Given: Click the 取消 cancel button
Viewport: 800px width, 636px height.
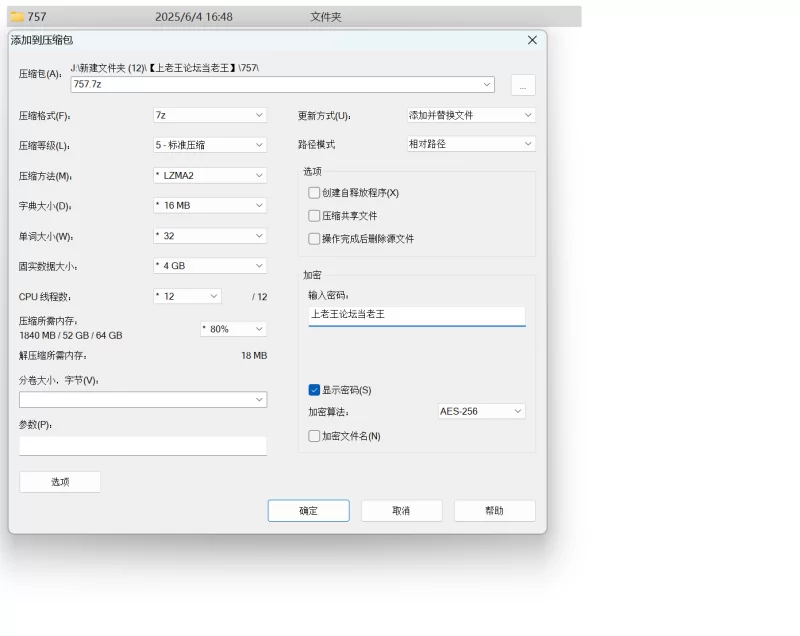Looking at the screenshot, I should pyautogui.click(x=402, y=511).
